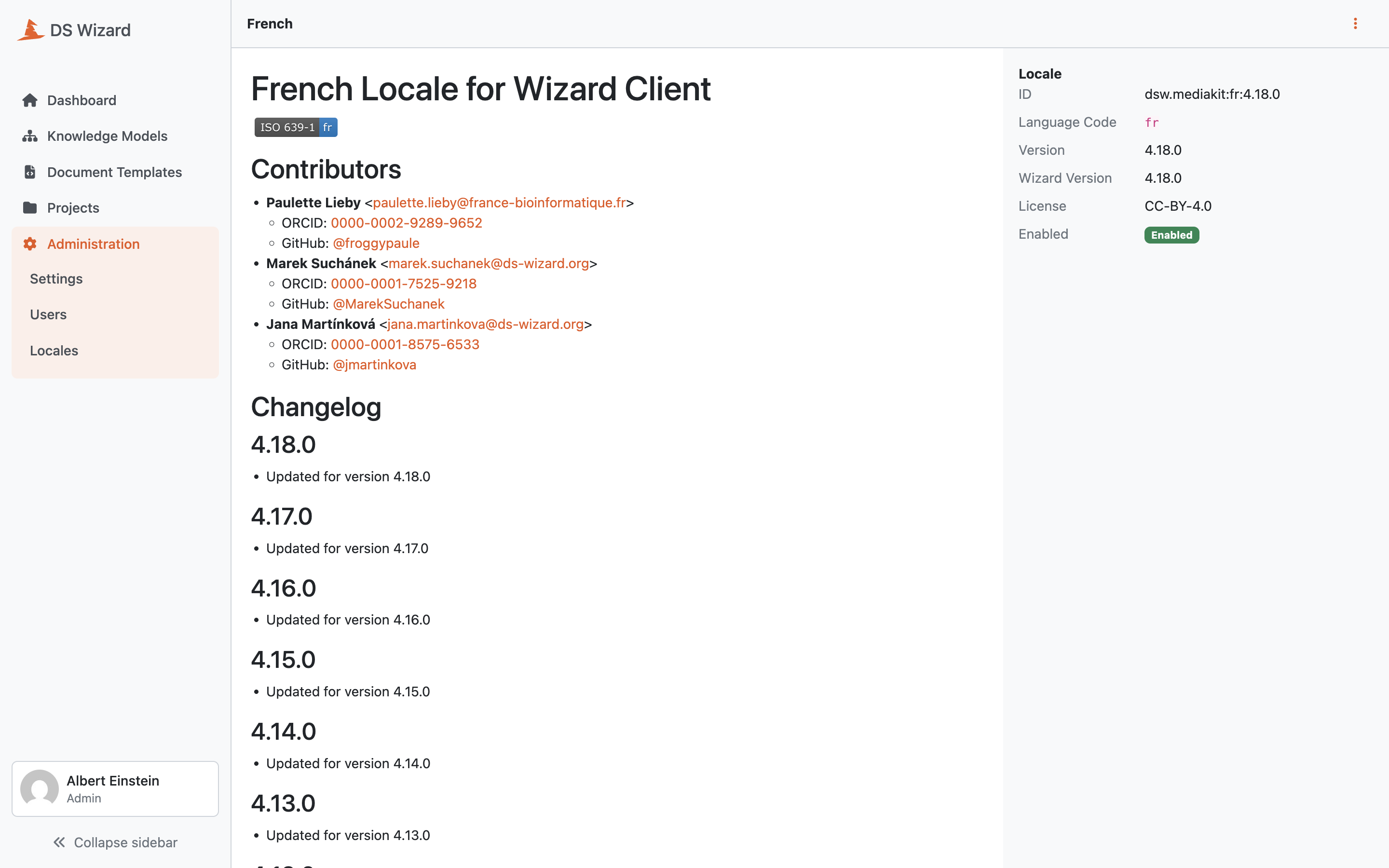This screenshot has height=868, width=1389.
Task: Click the Projects folder icon
Action: pyautogui.click(x=30, y=208)
